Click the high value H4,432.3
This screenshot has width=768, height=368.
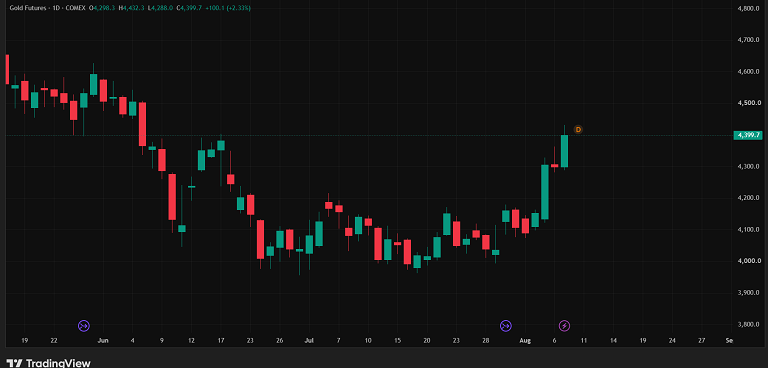coord(132,8)
